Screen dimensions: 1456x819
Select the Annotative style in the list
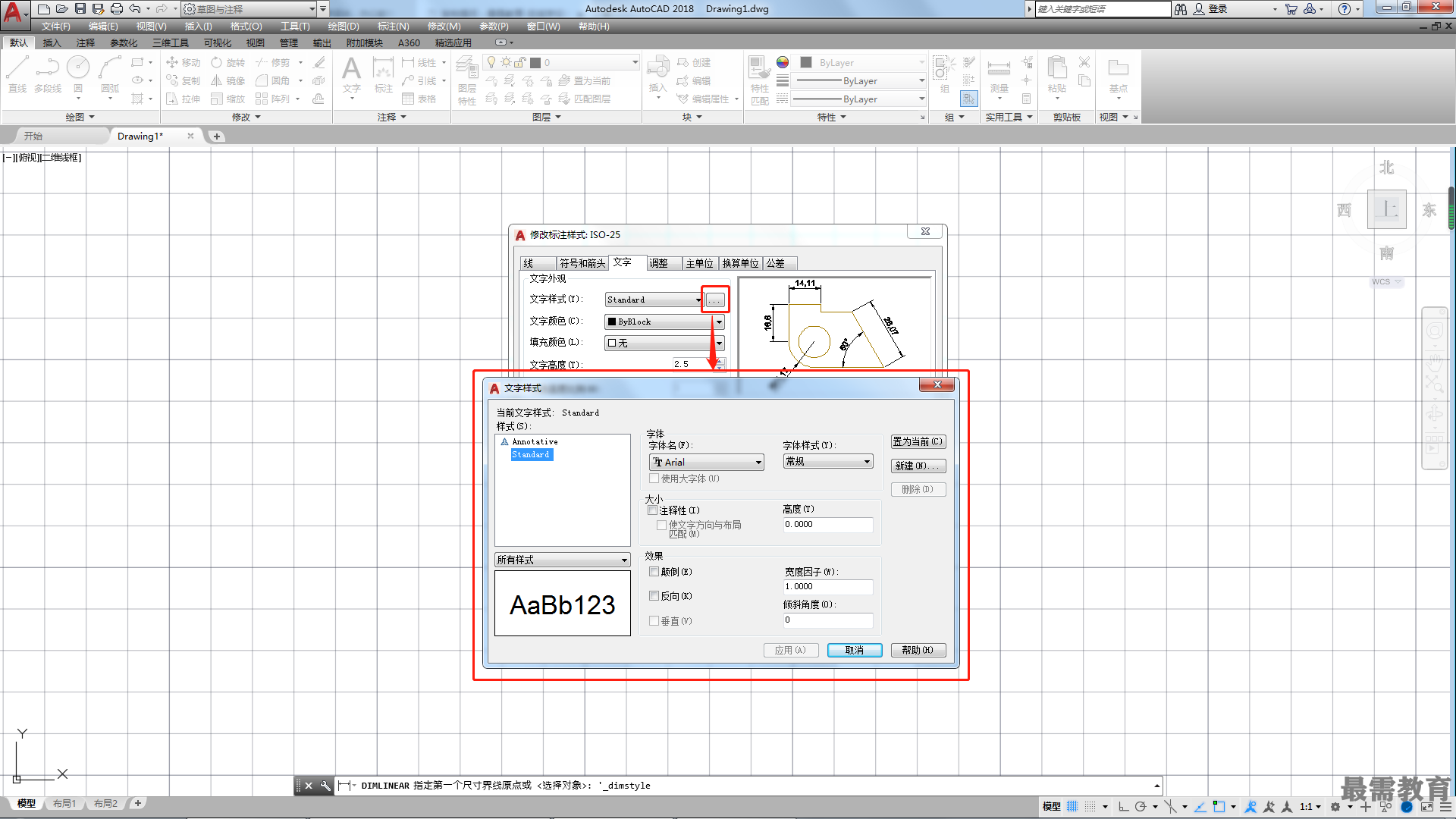point(535,441)
